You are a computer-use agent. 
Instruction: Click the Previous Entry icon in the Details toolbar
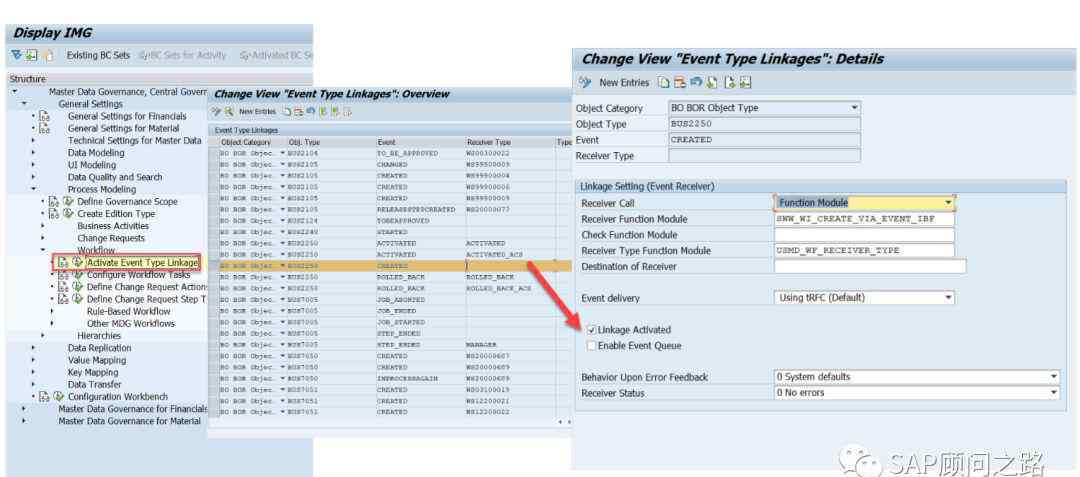pos(712,83)
